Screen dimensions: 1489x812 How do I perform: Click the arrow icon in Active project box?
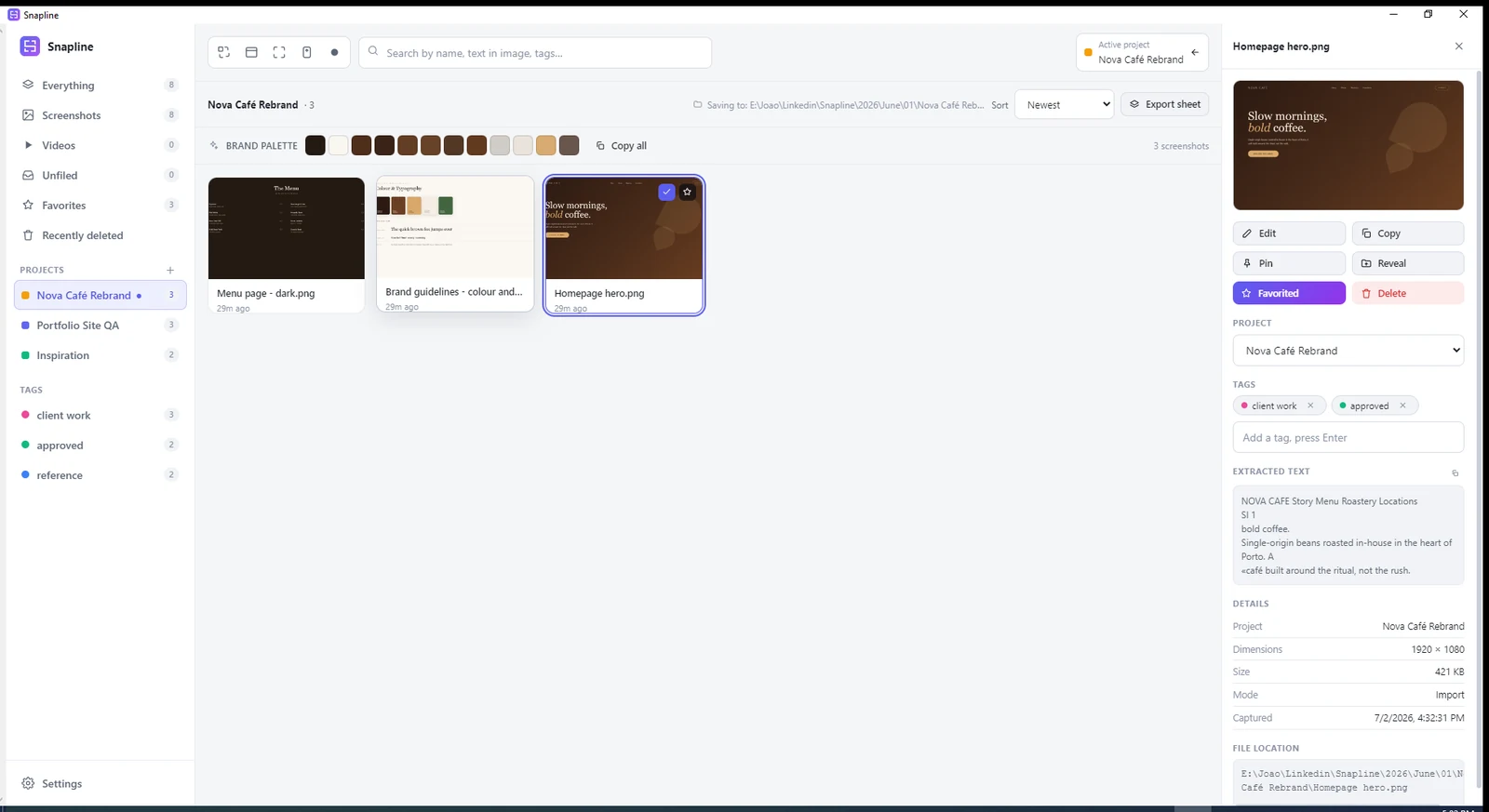(1195, 52)
